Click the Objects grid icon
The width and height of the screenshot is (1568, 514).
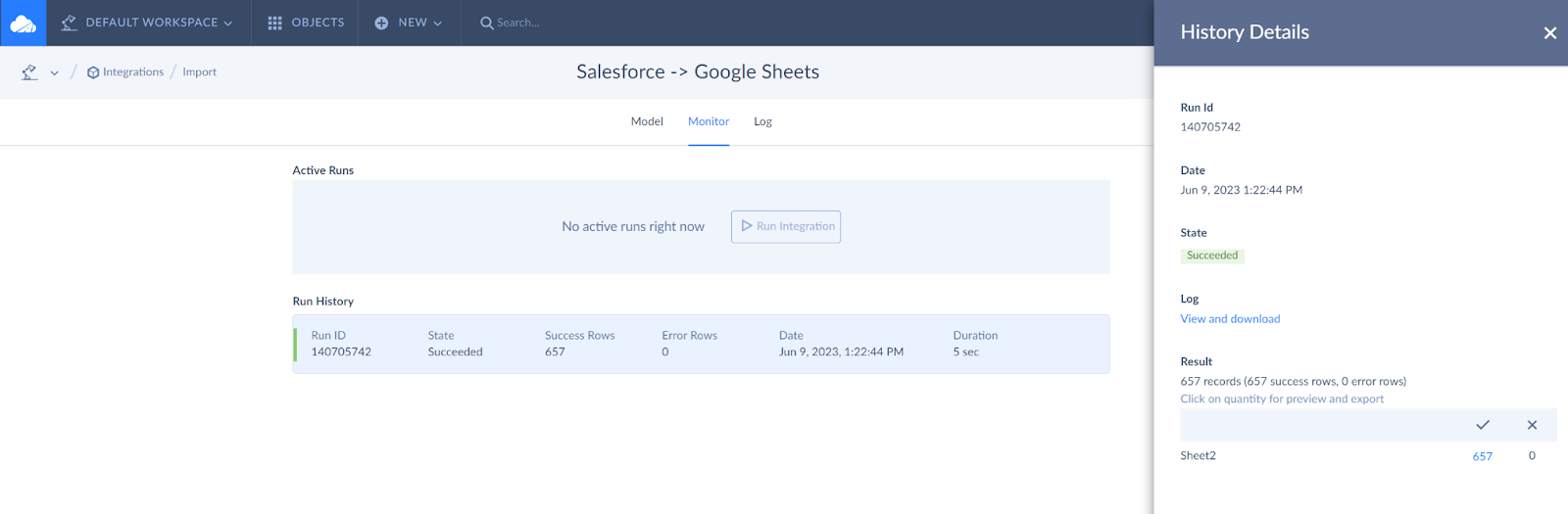point(274,23)
